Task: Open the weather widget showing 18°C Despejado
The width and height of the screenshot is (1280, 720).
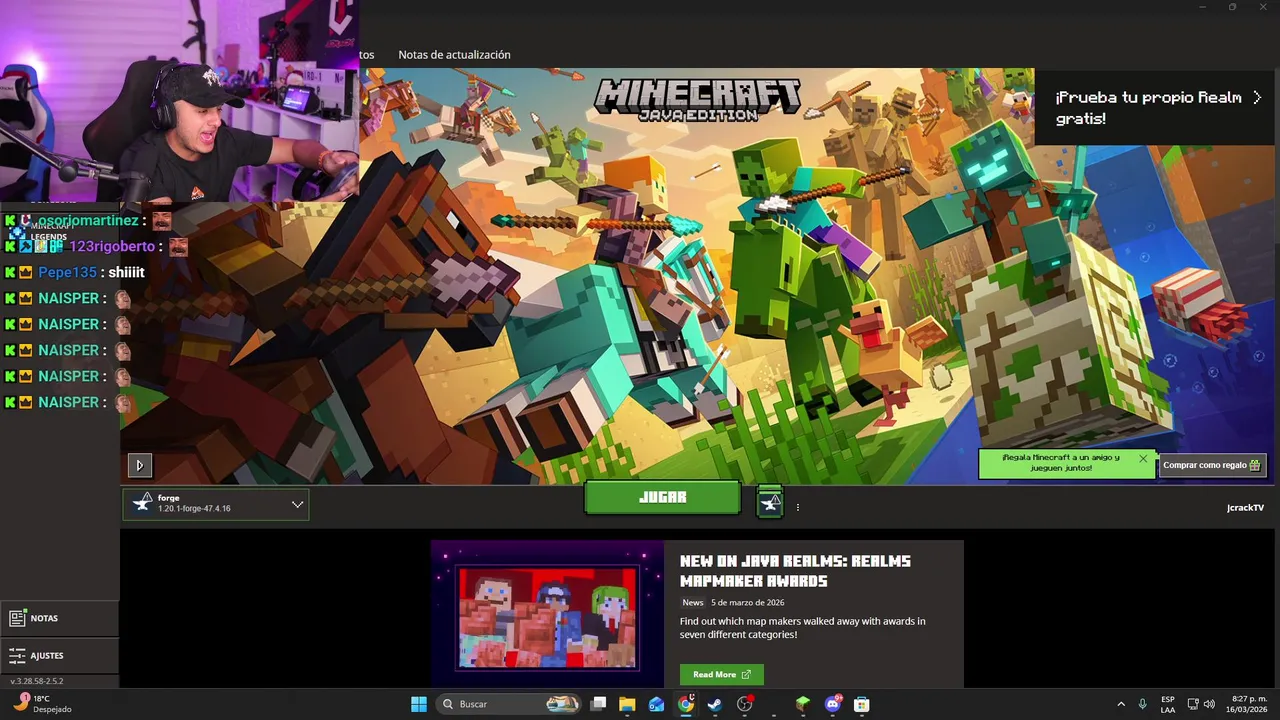Action: pyautogui.click(x=42, y=704)
